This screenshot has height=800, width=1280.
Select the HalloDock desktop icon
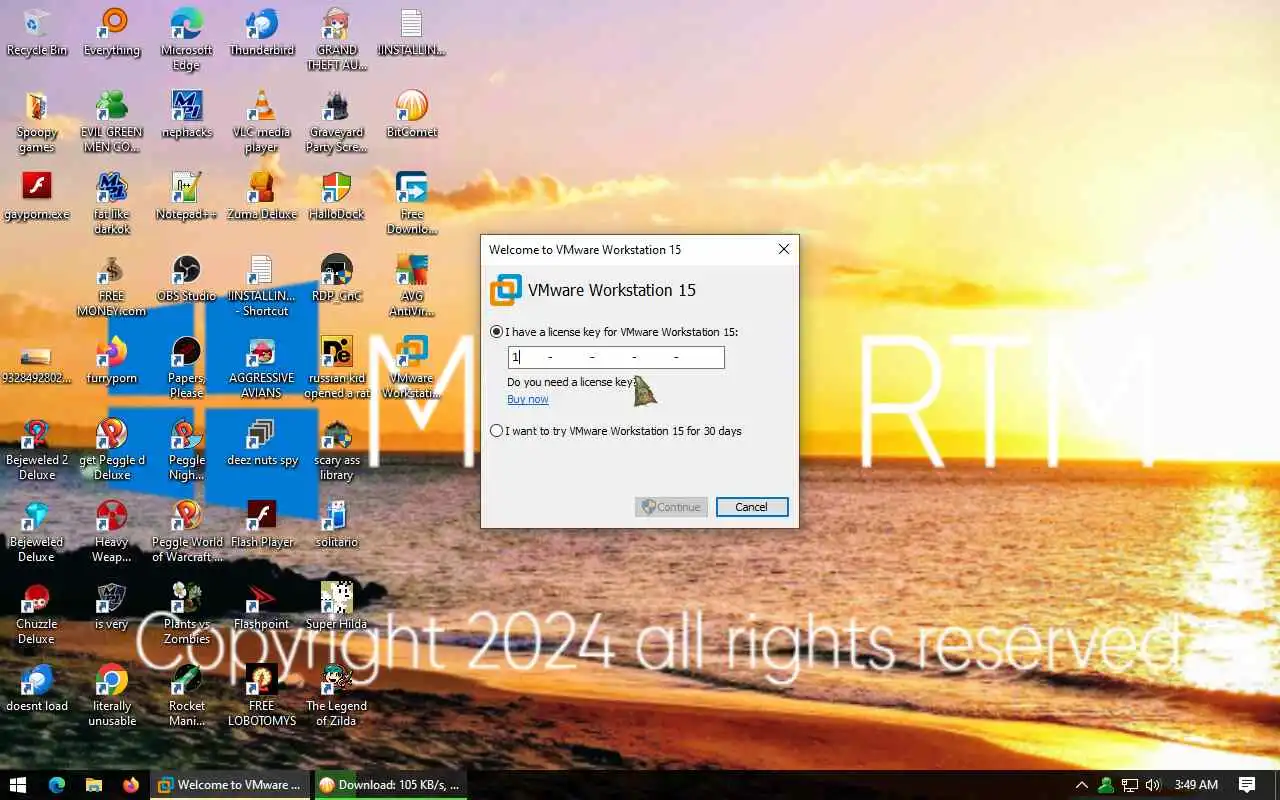337,196
